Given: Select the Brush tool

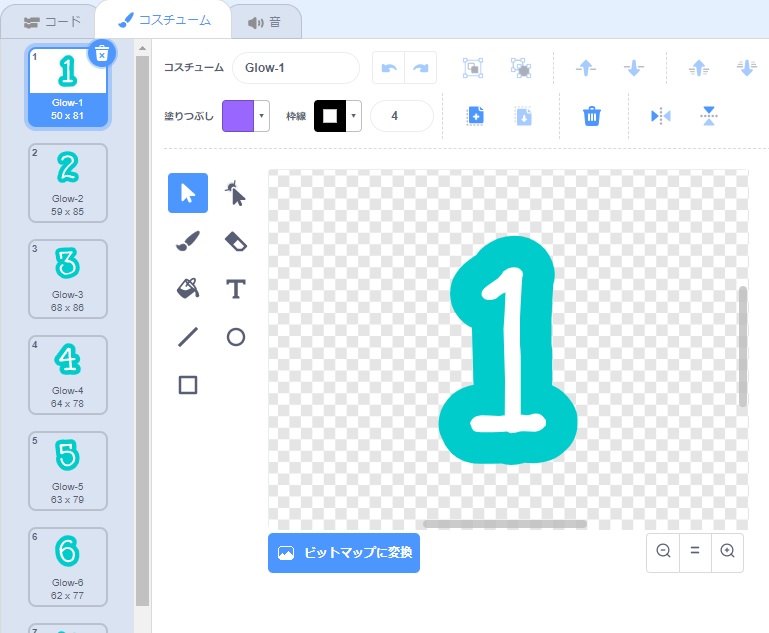Looking at the screenshot, I should pos(188,241).
